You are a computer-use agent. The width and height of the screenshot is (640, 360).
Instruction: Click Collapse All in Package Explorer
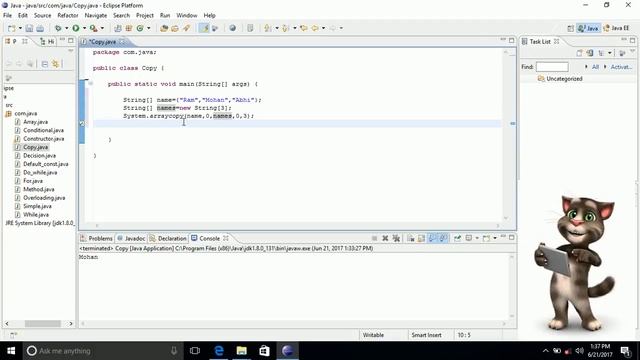(44, 64)
